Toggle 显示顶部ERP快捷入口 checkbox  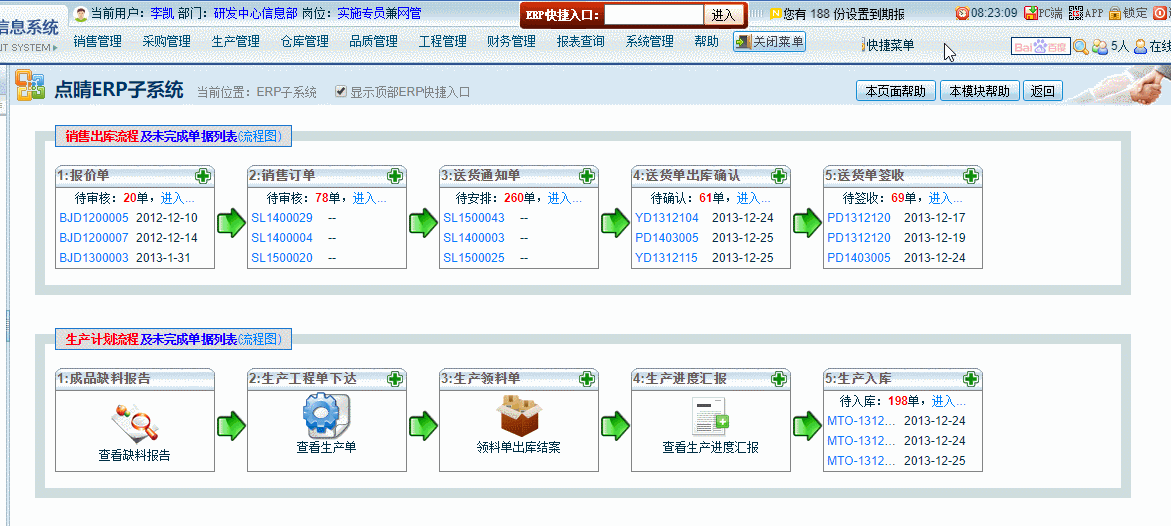click(x=341, y=92)
